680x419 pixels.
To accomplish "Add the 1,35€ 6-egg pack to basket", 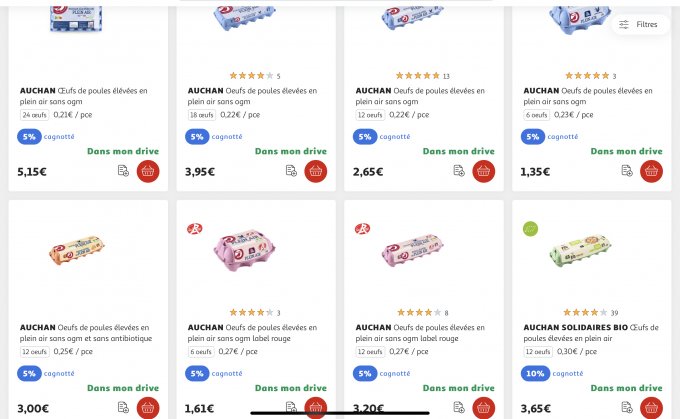I will (652, 171).
